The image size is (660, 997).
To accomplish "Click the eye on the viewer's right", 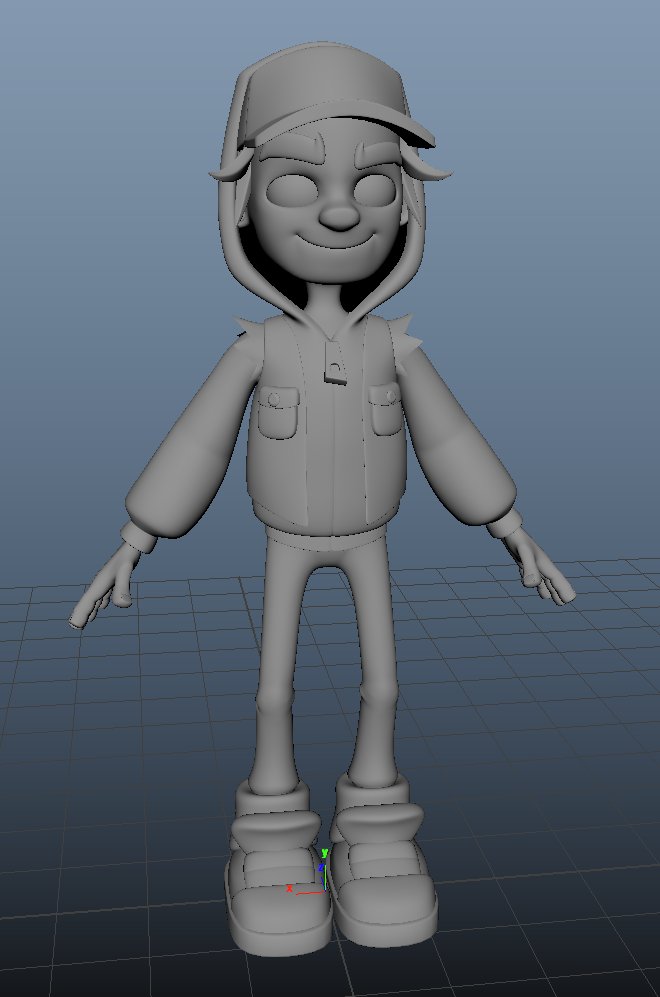I will point(375,188).
